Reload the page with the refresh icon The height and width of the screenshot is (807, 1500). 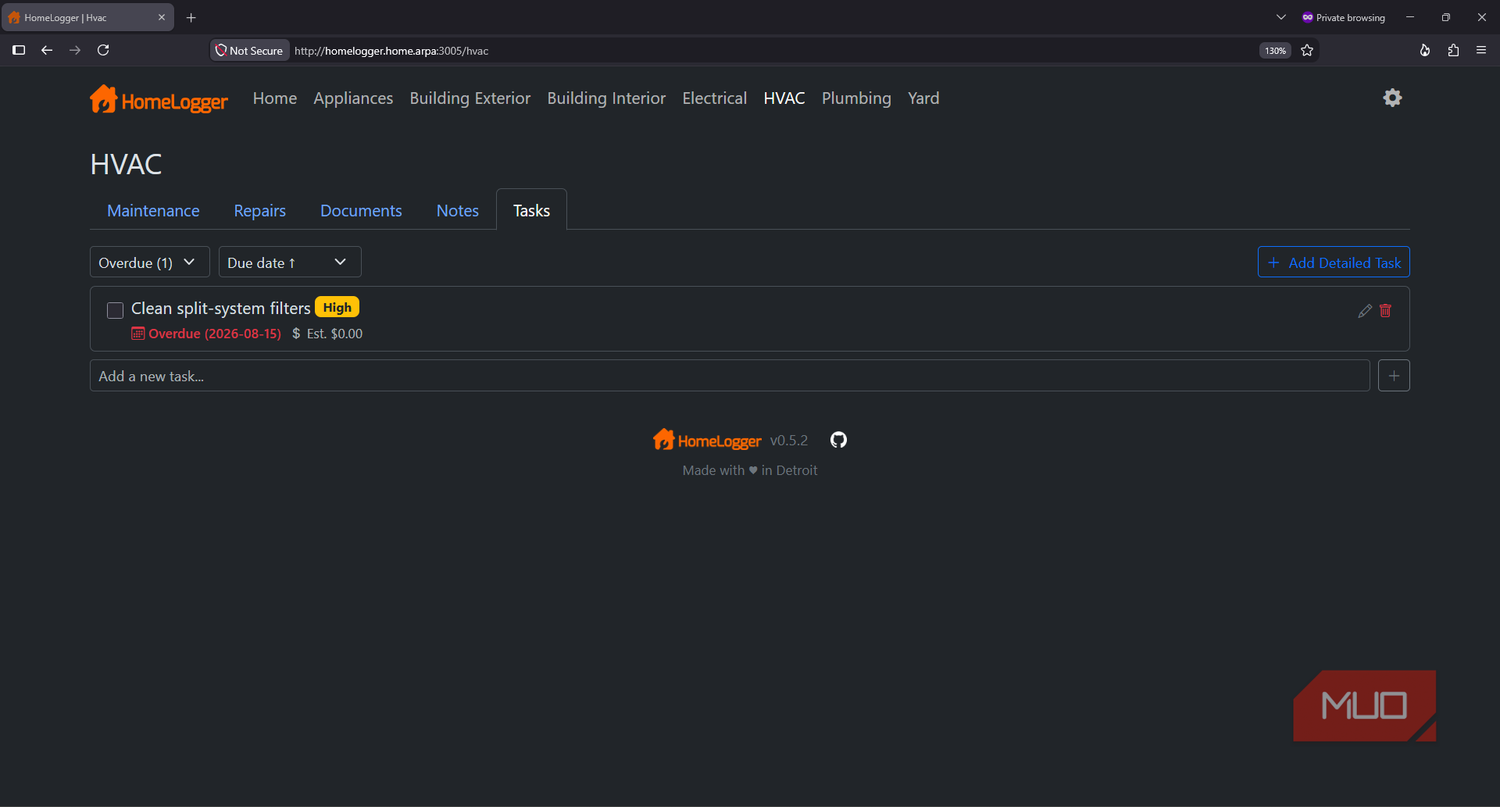[103, 50]
